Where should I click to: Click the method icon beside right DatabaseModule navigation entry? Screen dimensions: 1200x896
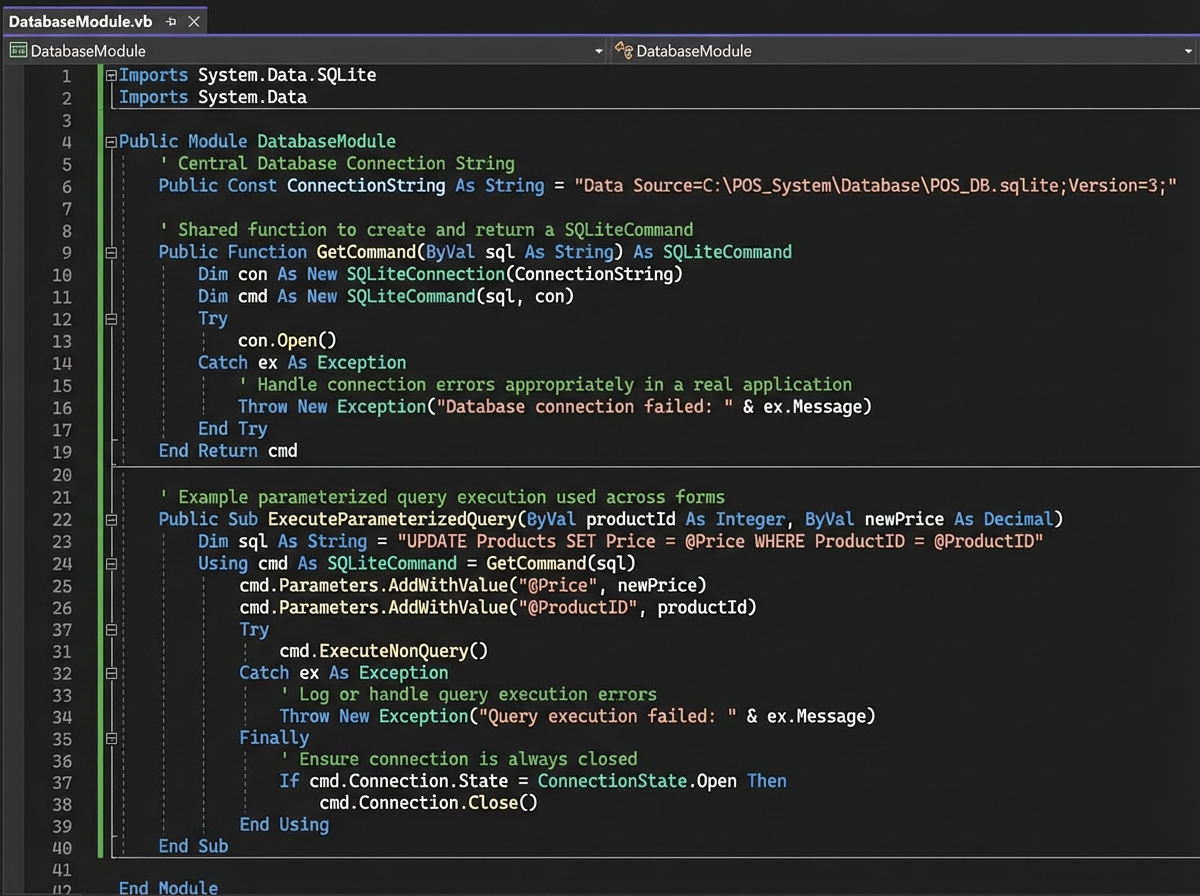(x=625, y=50)
